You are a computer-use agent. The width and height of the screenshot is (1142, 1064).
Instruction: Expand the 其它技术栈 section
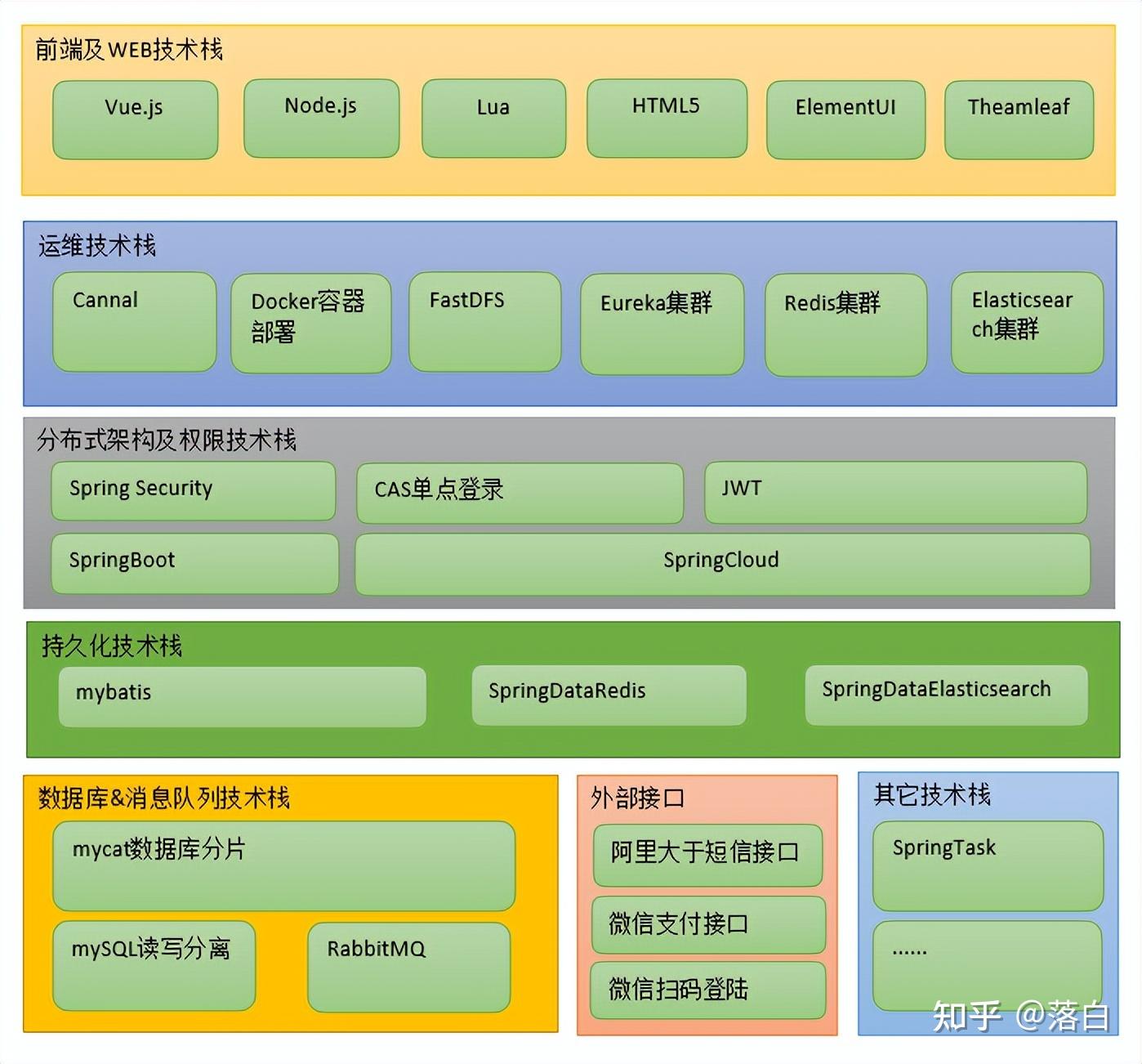click(x=935, y=794)
